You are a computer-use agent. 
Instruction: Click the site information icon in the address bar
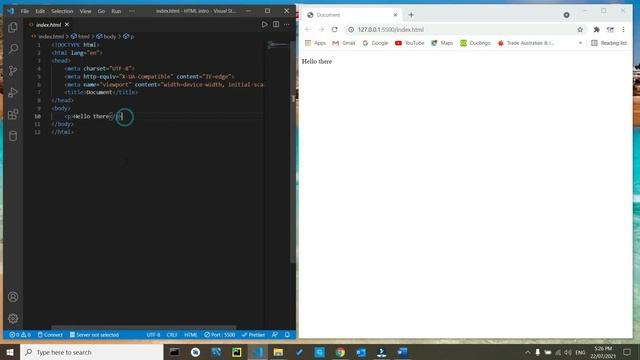[x=351, y=29]
